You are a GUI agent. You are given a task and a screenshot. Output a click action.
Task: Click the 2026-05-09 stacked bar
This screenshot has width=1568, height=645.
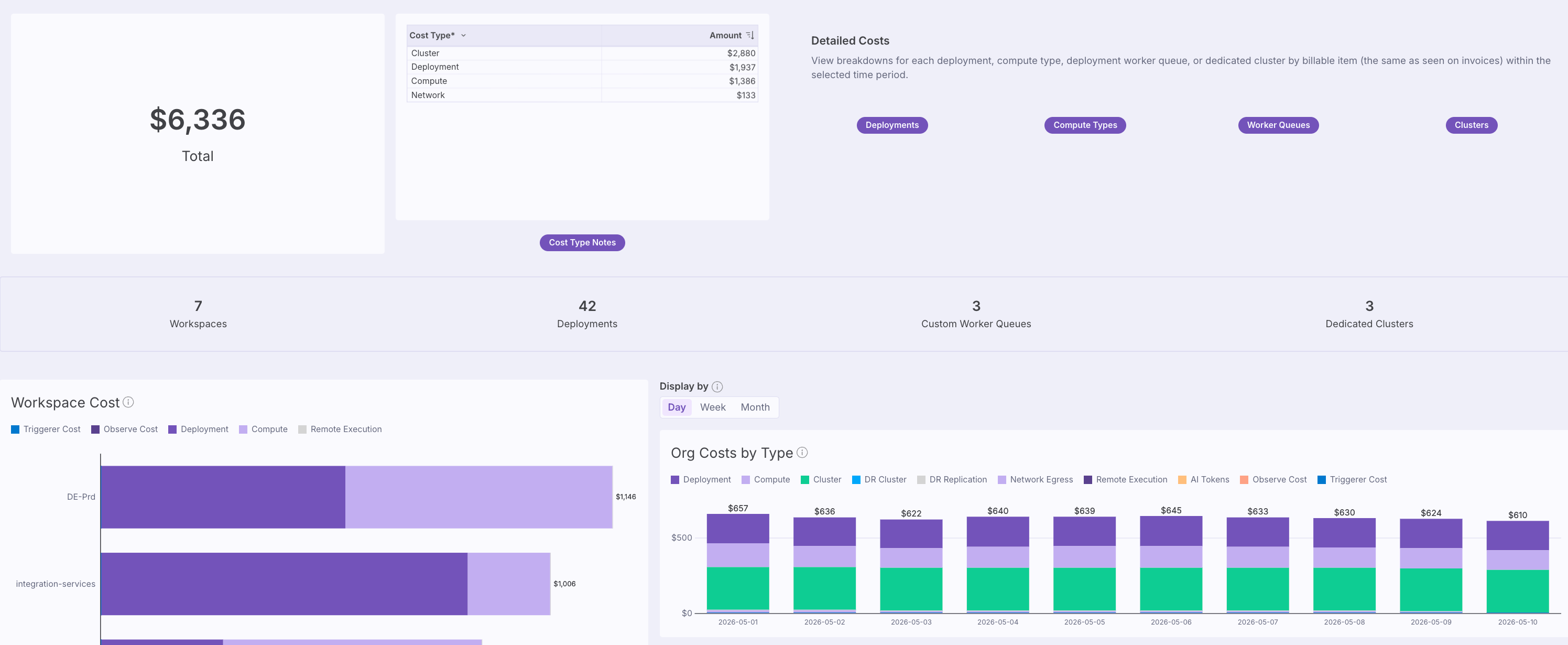click(1431, 566)
